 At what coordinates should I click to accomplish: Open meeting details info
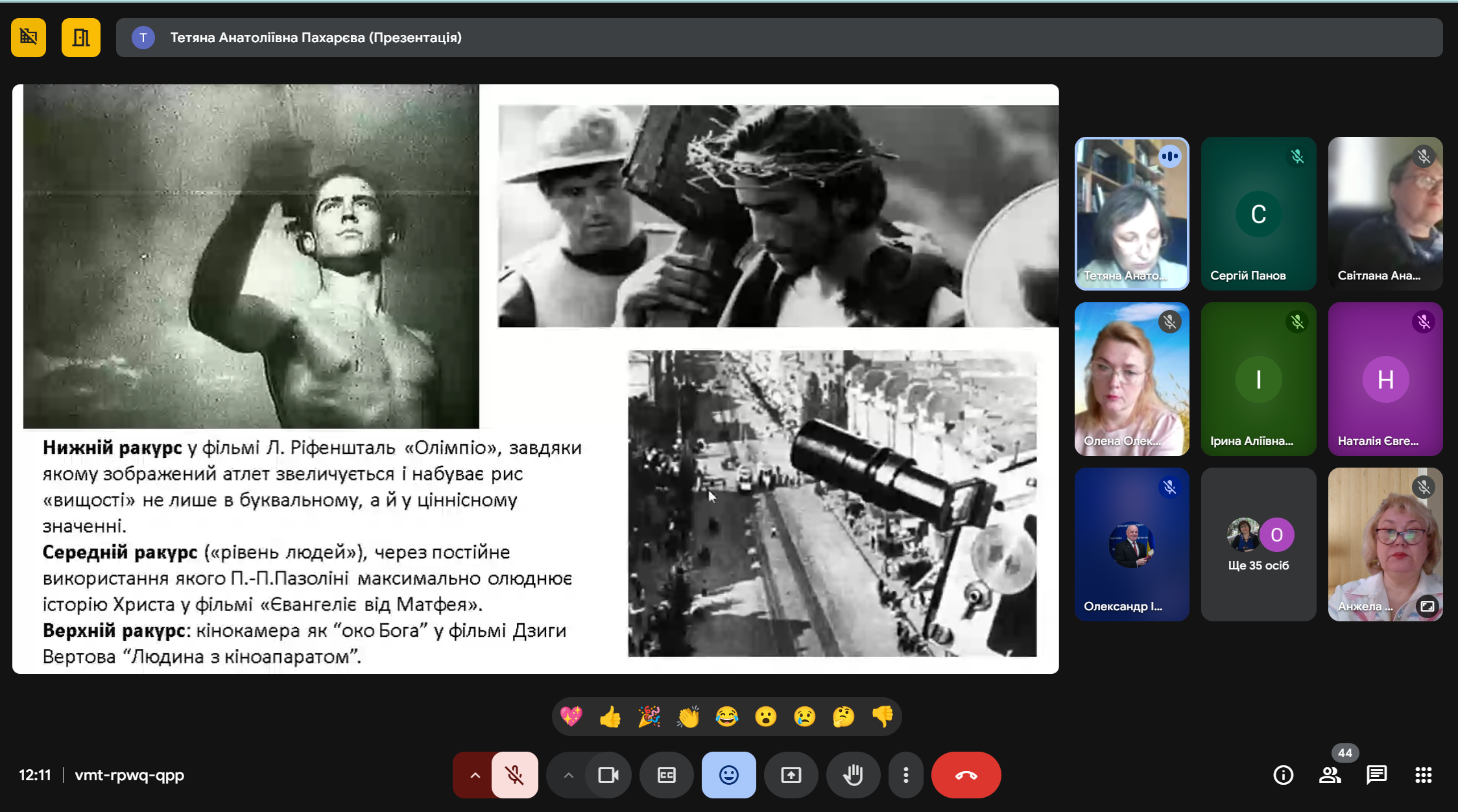tap(1284, 775)
